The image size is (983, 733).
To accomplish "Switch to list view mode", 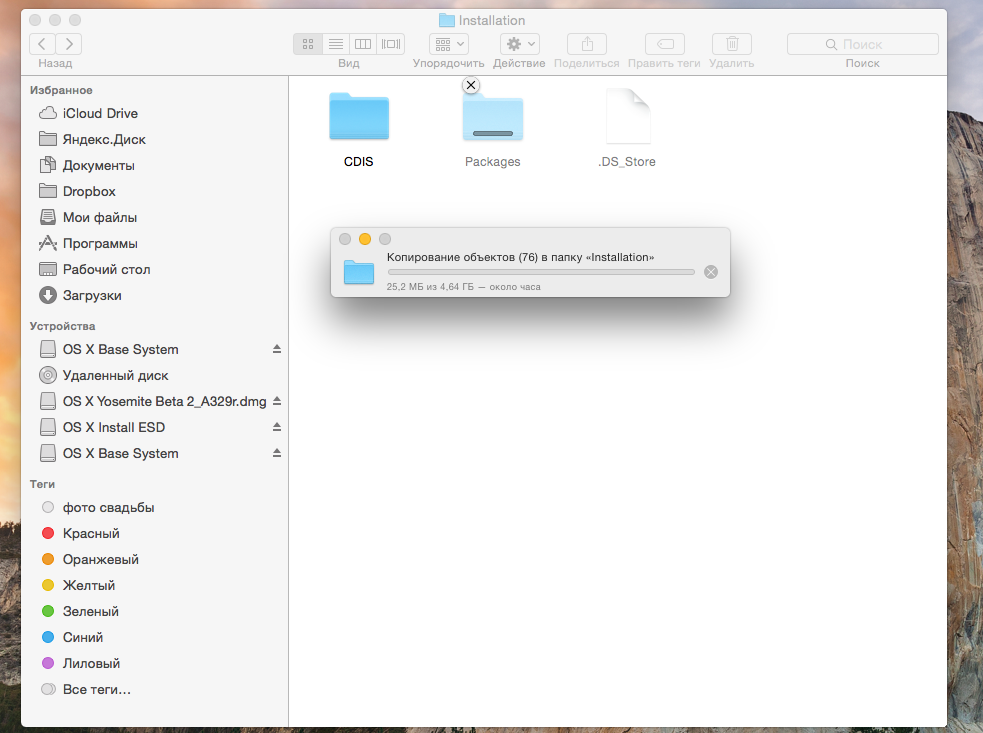I will [x=336, y=44].
